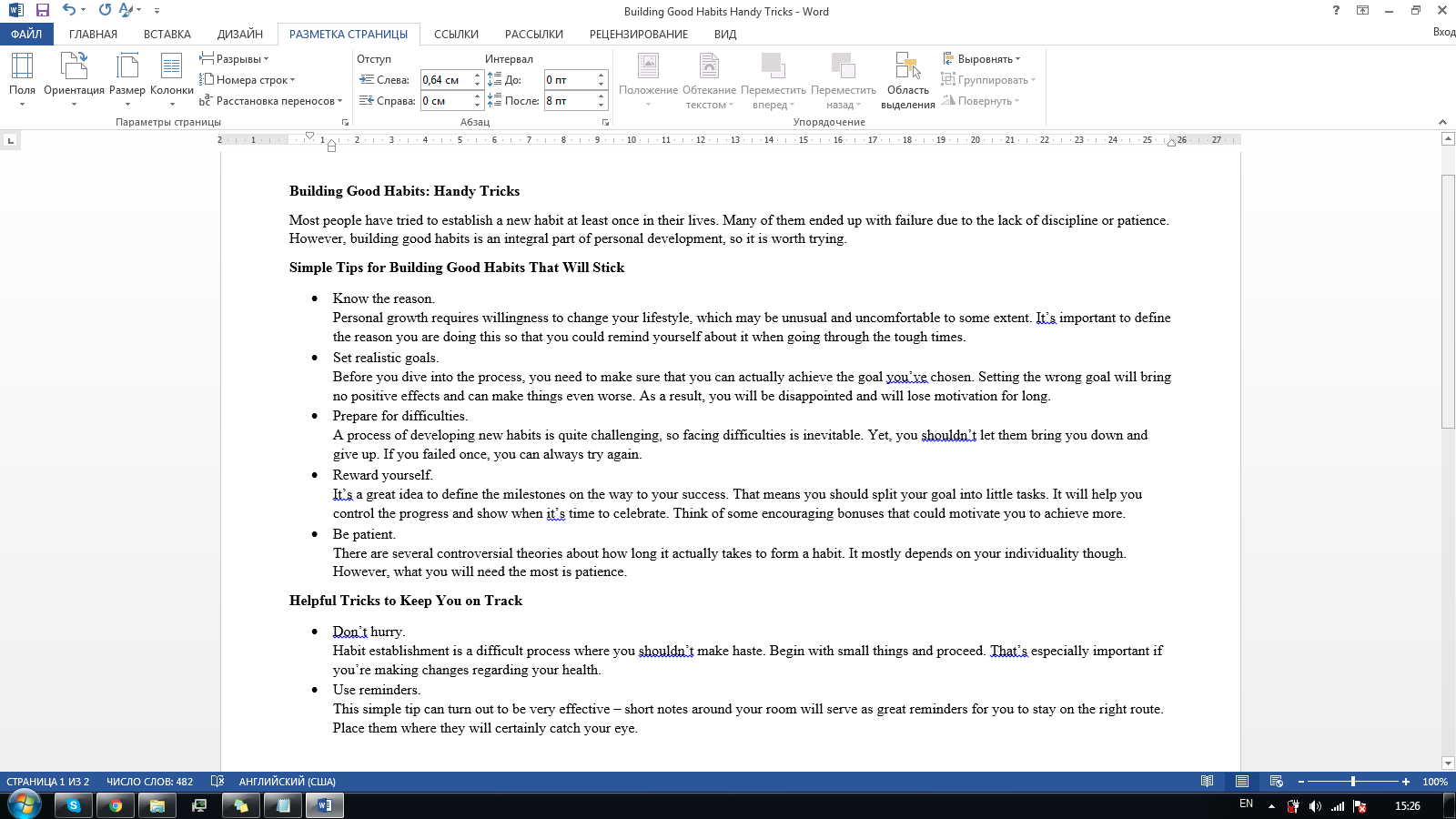This screenshot has height=819, width=1456.
Task: Switch to the ГЛАВНАЯ tab
Action: (x=93, y=34)
